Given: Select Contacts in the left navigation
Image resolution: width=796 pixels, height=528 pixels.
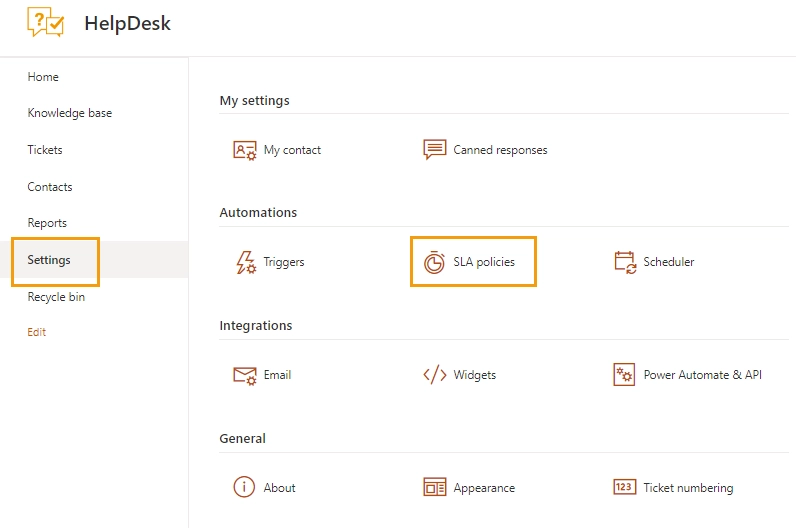Looking at the screenshot, I should click(50, 187).
